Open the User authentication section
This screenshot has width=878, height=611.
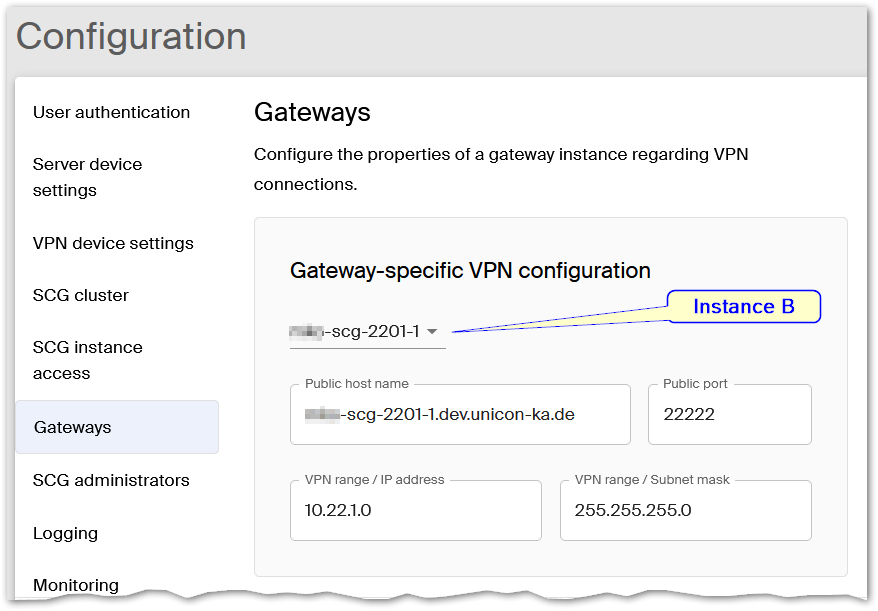[111, 112]
